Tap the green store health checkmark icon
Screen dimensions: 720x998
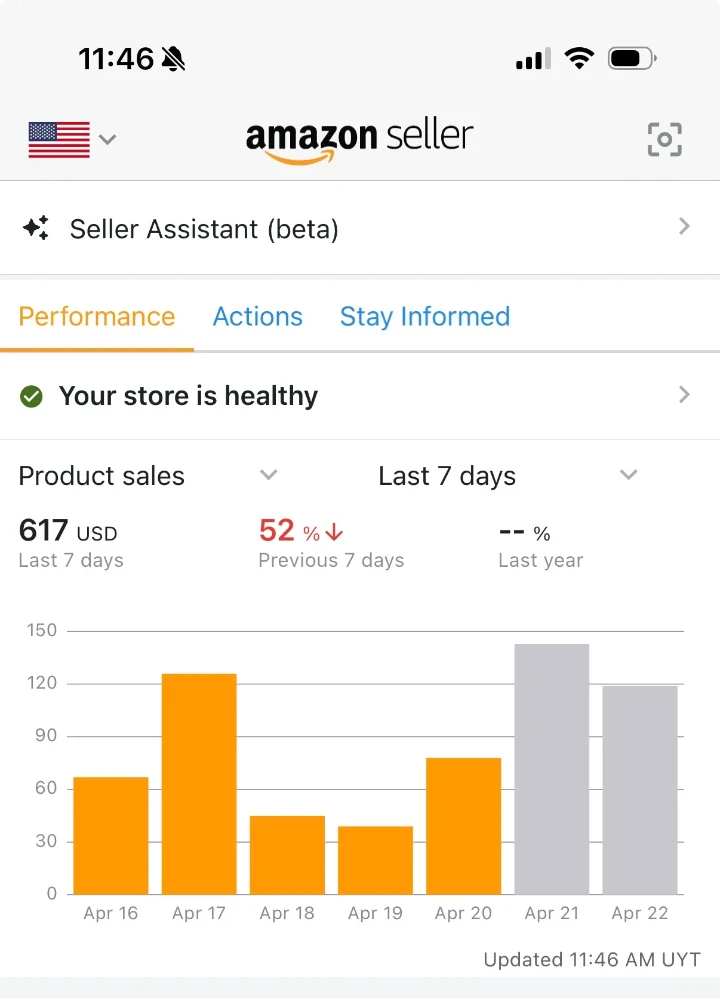pos(31,397)
